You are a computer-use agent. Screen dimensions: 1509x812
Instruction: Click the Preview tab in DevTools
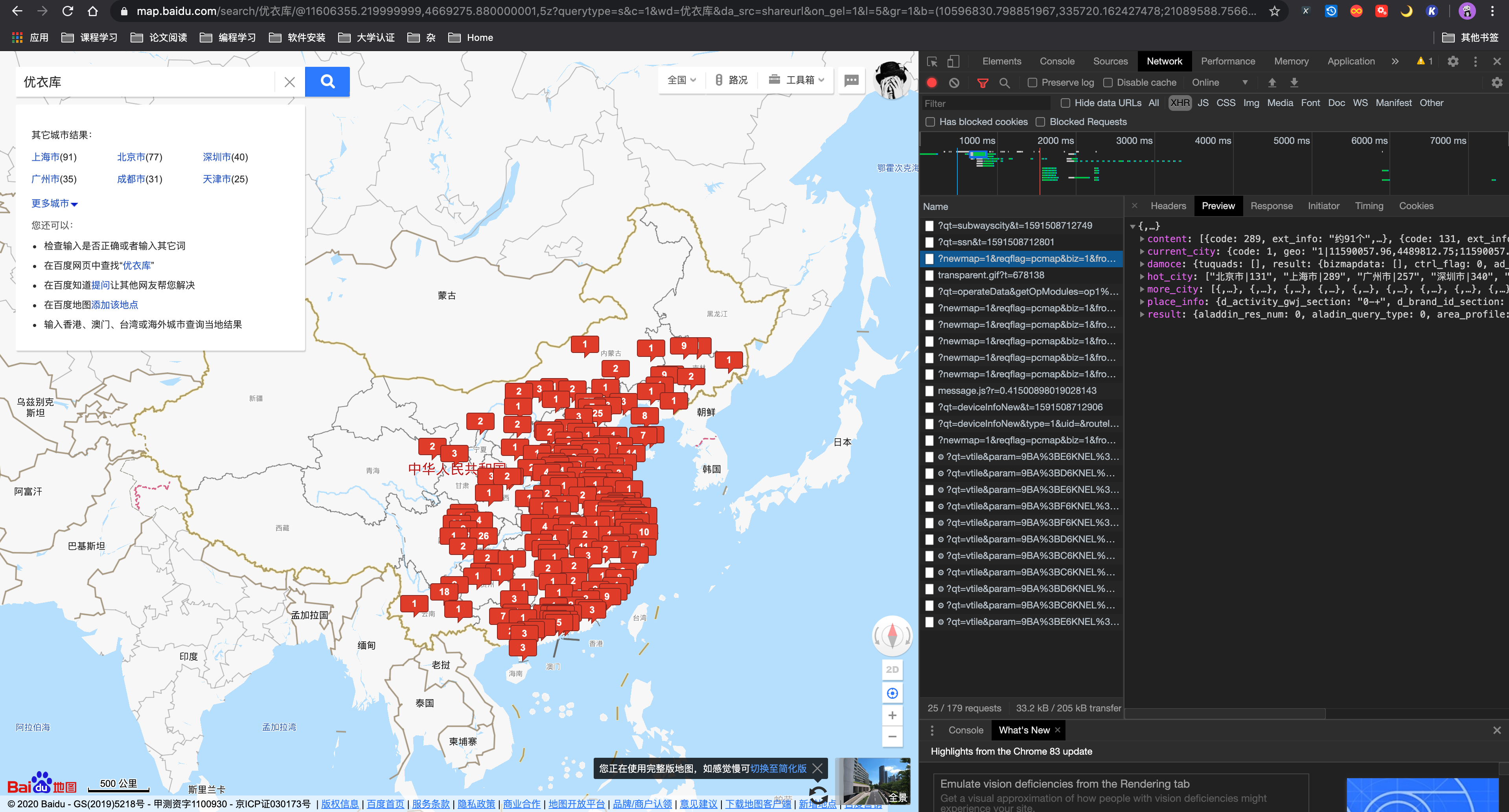click(x=1218, y=206)
